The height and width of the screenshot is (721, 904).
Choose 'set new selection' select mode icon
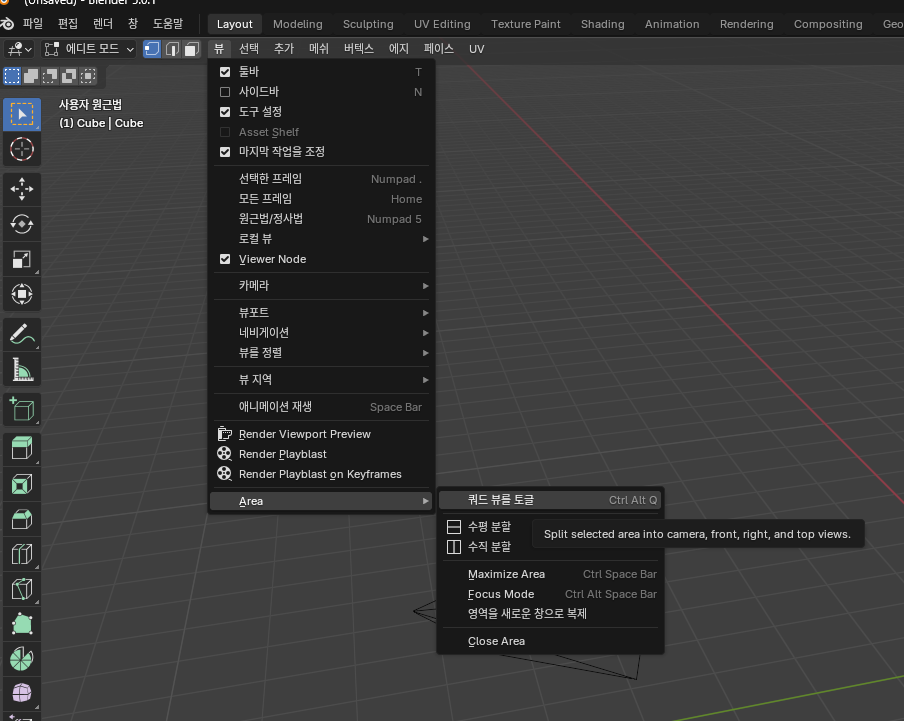coord(12,76)
